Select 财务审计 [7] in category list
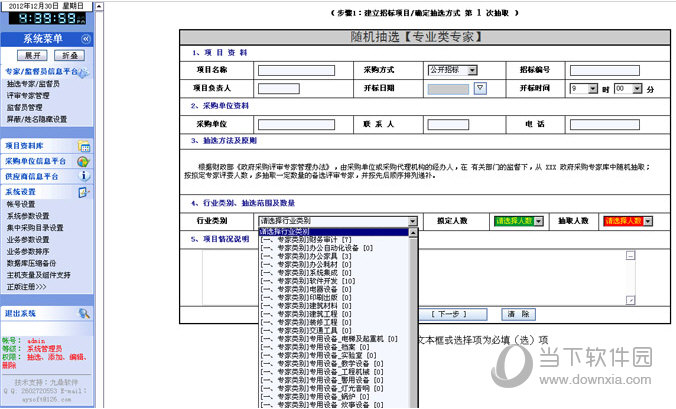Viewport: 676px width, 409px height. 334,240
